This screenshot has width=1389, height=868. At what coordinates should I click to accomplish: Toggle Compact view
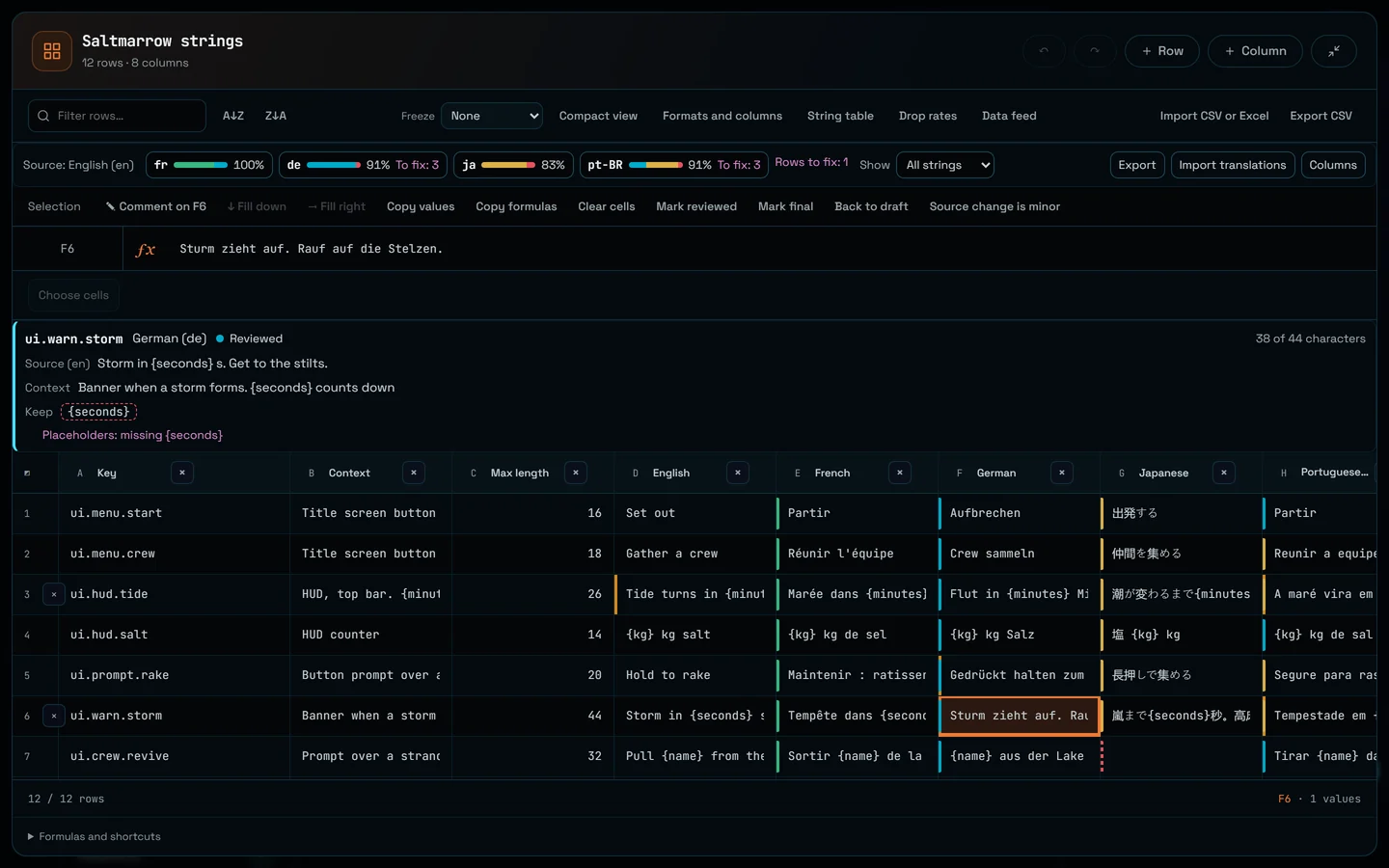coord(598,116)
